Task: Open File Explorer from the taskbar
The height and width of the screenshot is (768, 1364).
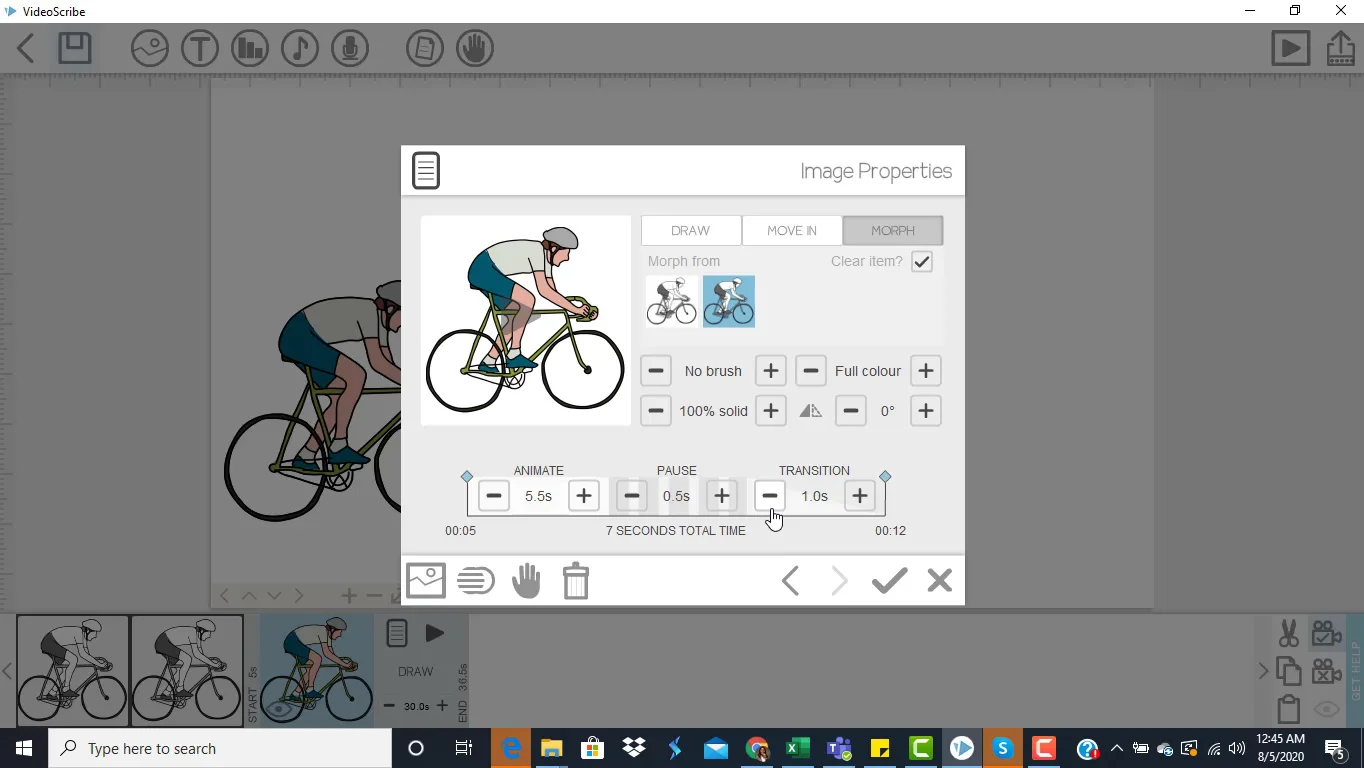Action: (552, 748)
